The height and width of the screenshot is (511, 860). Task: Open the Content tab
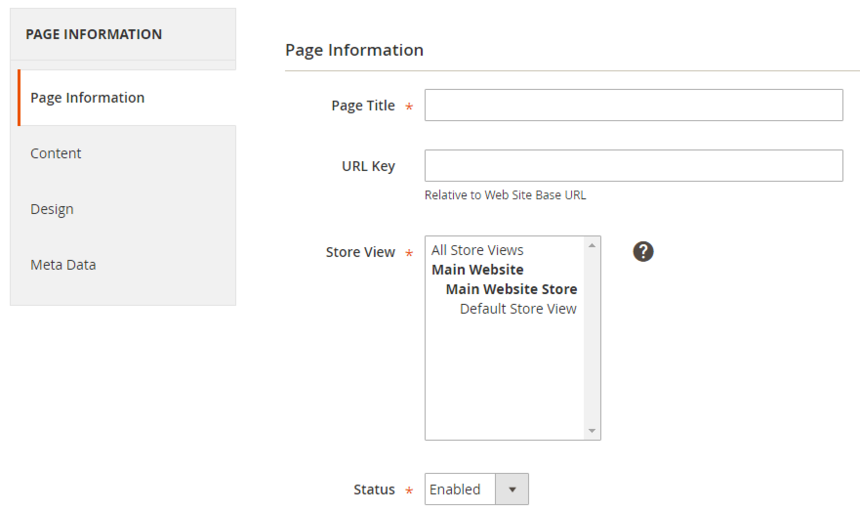(56, 153)
